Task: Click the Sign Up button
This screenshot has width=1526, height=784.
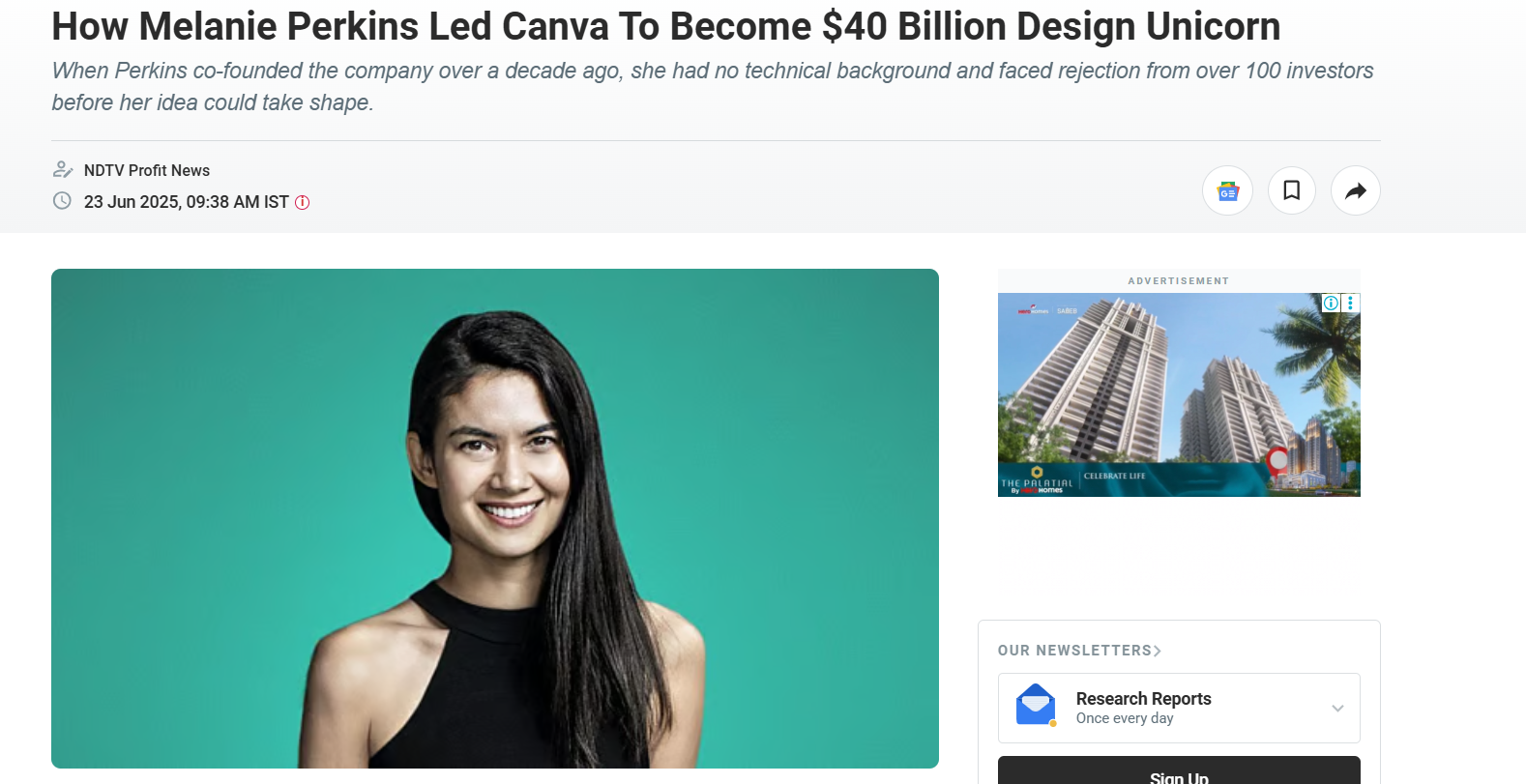Action: [x=1179, y=771]
